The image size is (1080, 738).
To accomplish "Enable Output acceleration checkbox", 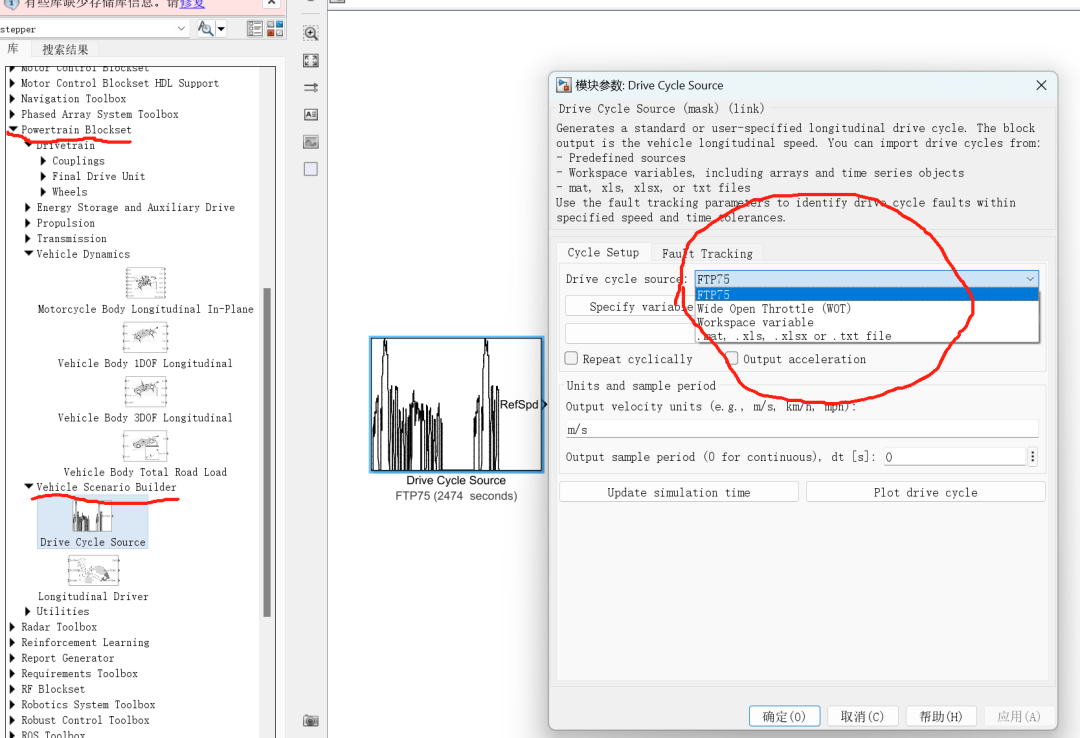I will click(x=731, y=358).
